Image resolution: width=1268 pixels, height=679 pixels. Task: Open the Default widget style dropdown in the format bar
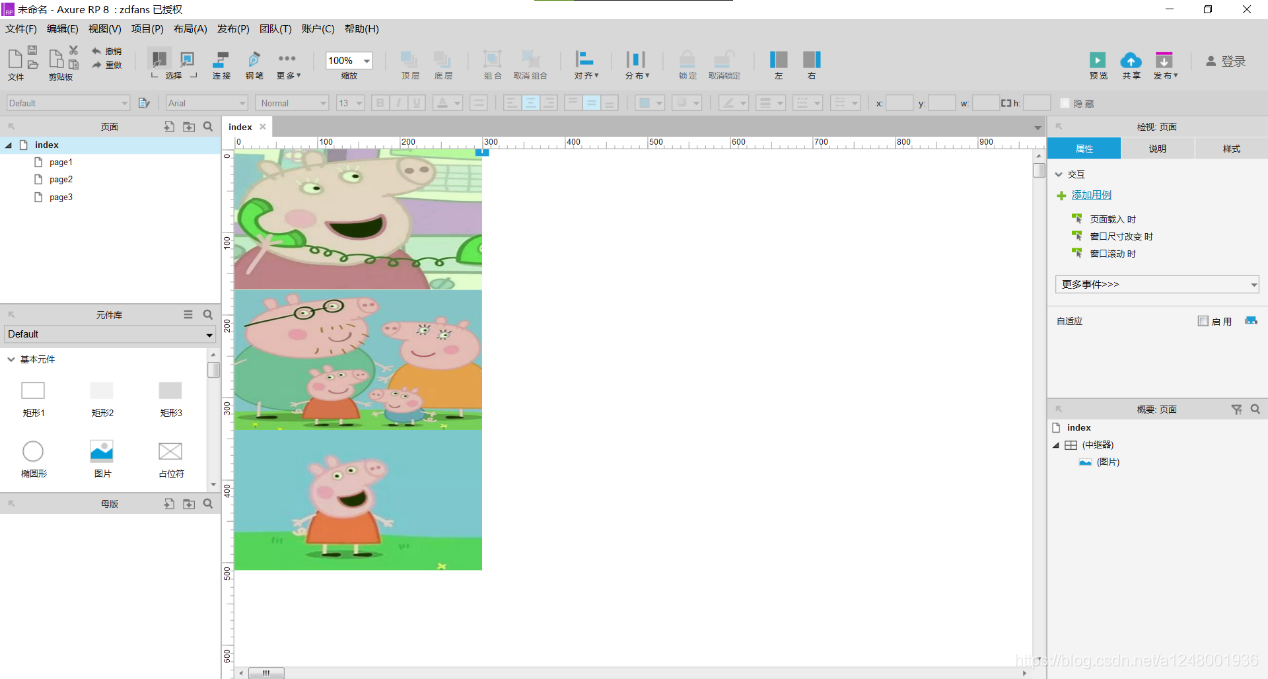point(68,103)
